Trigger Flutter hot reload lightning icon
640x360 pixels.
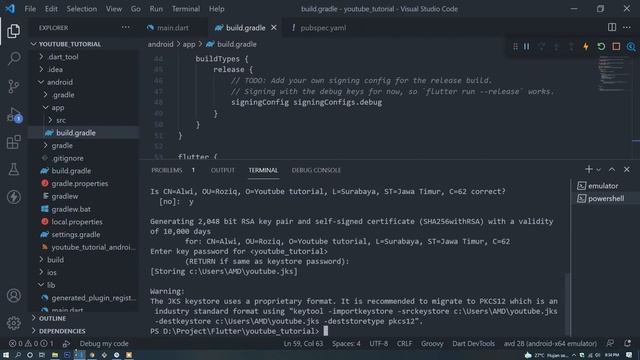(x=586, y=47)
